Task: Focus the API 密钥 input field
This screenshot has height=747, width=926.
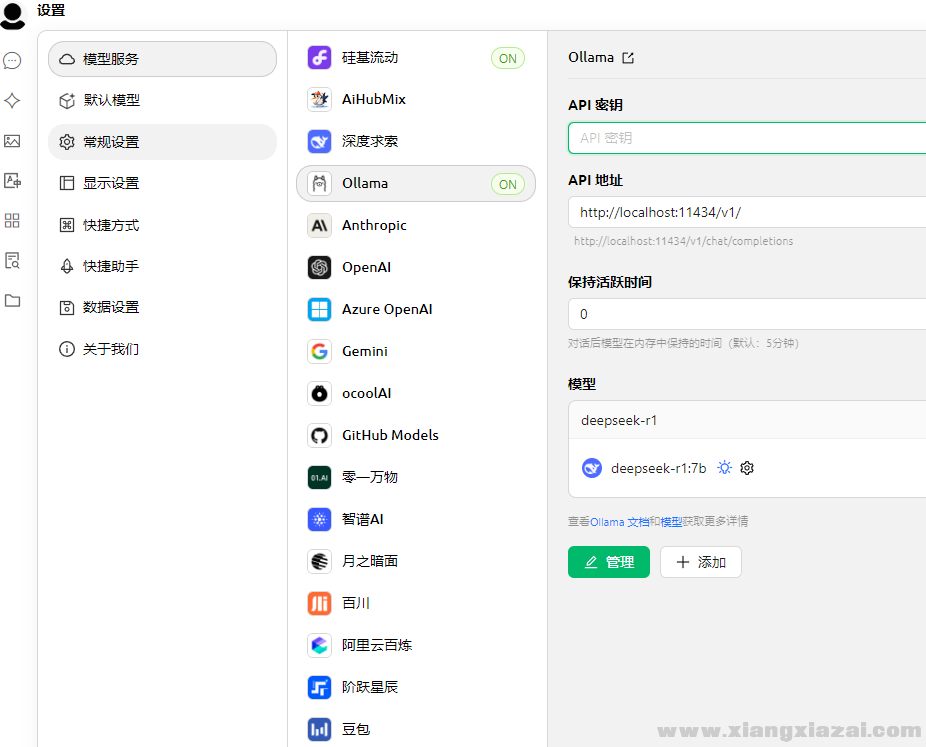Action: pos(747,138)
